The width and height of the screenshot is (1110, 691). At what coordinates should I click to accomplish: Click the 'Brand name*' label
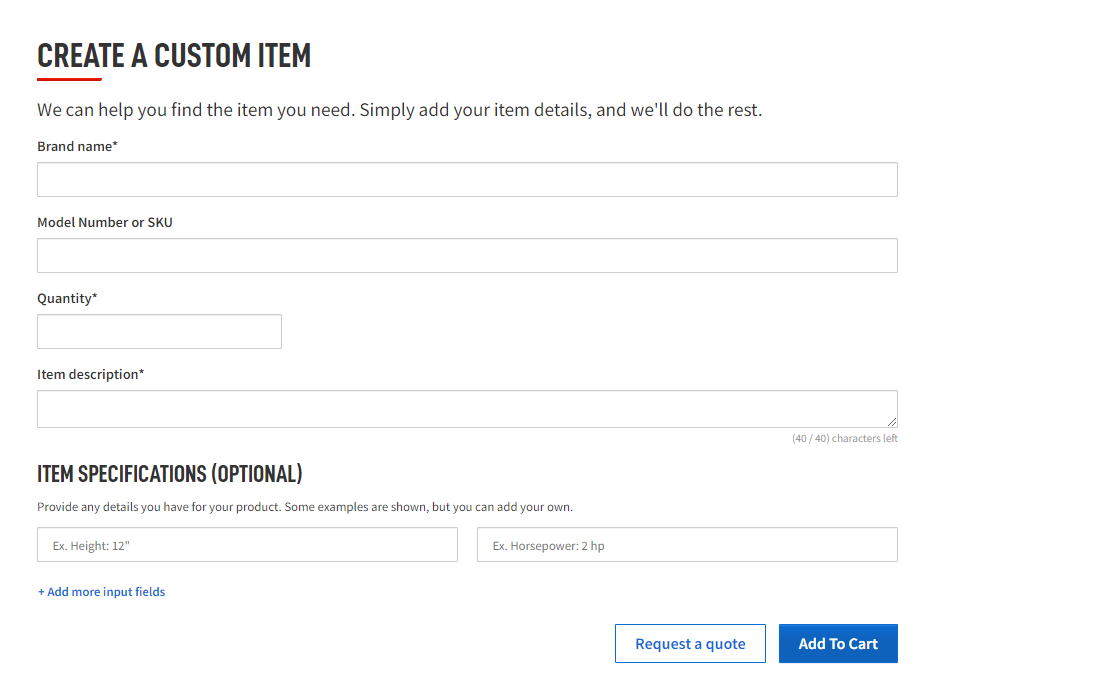(77, 147)
